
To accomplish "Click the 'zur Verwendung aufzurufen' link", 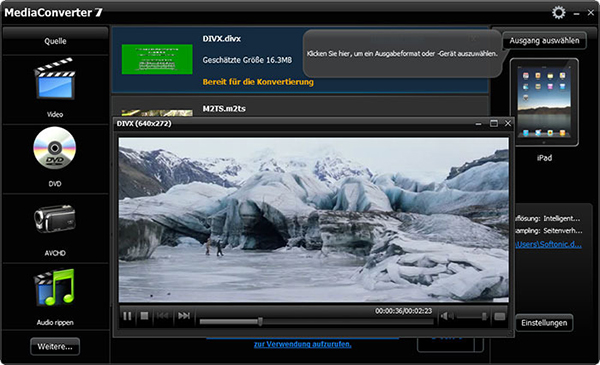I will 302,344.
